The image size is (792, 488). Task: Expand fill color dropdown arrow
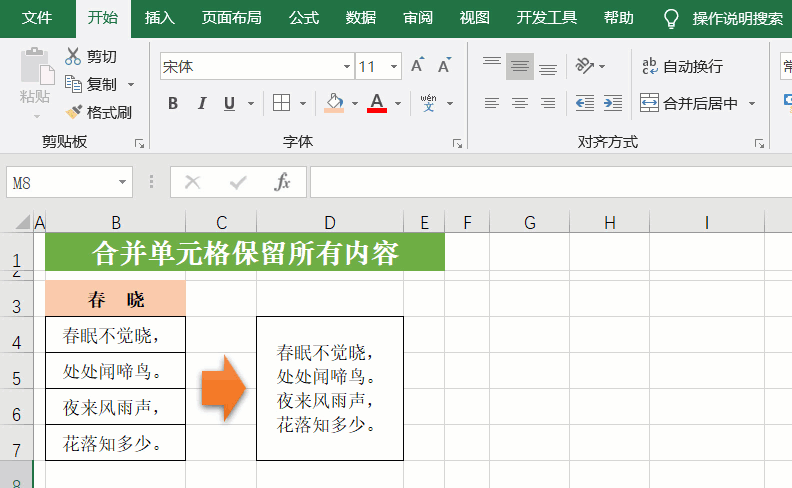355,104
